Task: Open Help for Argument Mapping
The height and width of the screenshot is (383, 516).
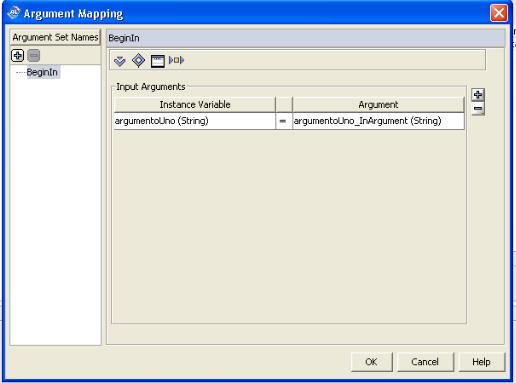Action: [482, 362]
